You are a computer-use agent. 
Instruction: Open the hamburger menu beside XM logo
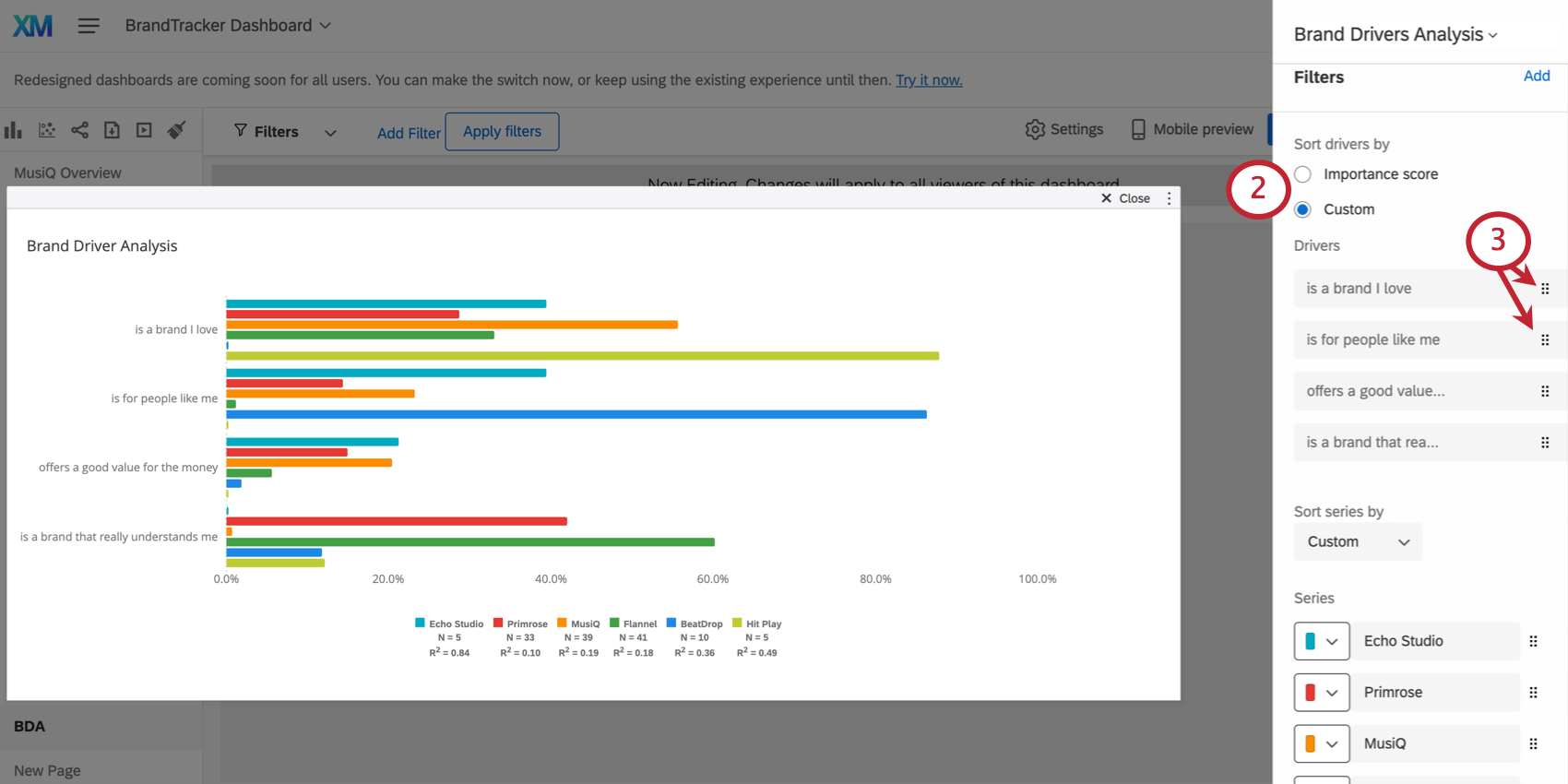[x=89, y=25]
